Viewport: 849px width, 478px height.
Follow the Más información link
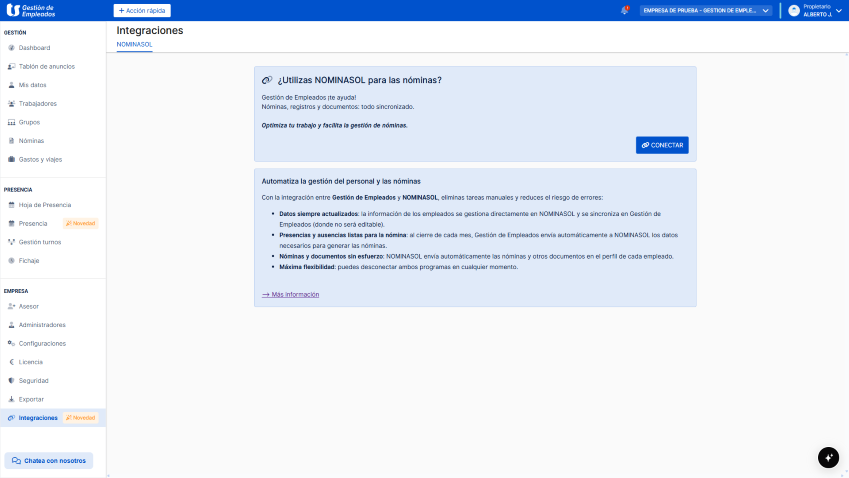291,295
